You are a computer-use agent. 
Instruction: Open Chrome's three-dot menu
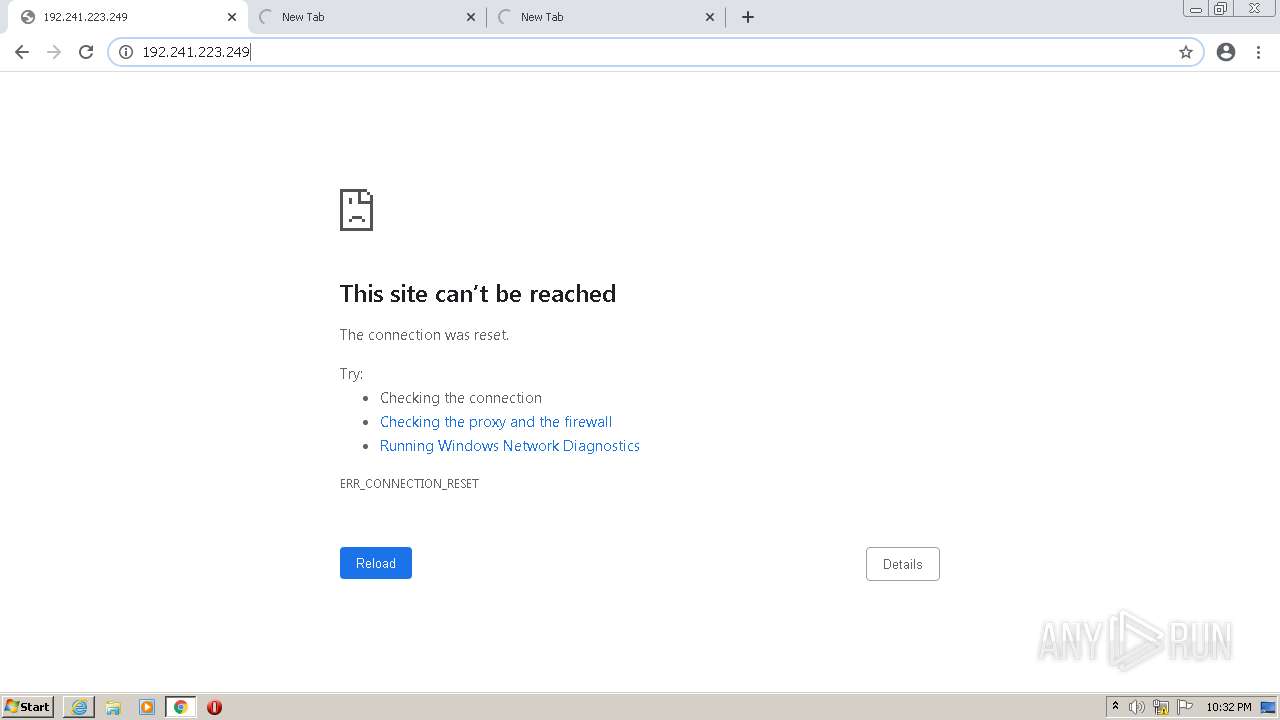point(1258,52)
